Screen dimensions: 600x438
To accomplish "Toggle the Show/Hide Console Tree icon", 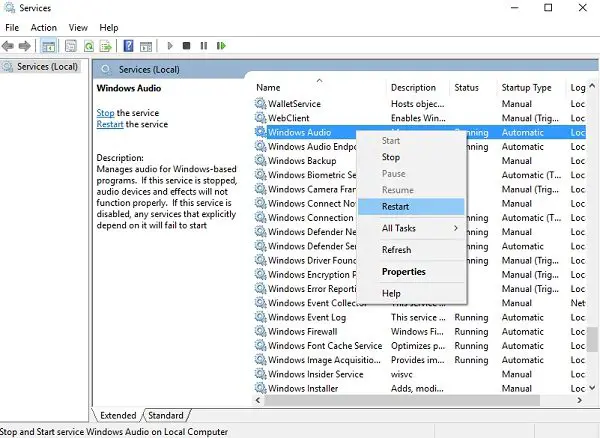I will [49, 46].
